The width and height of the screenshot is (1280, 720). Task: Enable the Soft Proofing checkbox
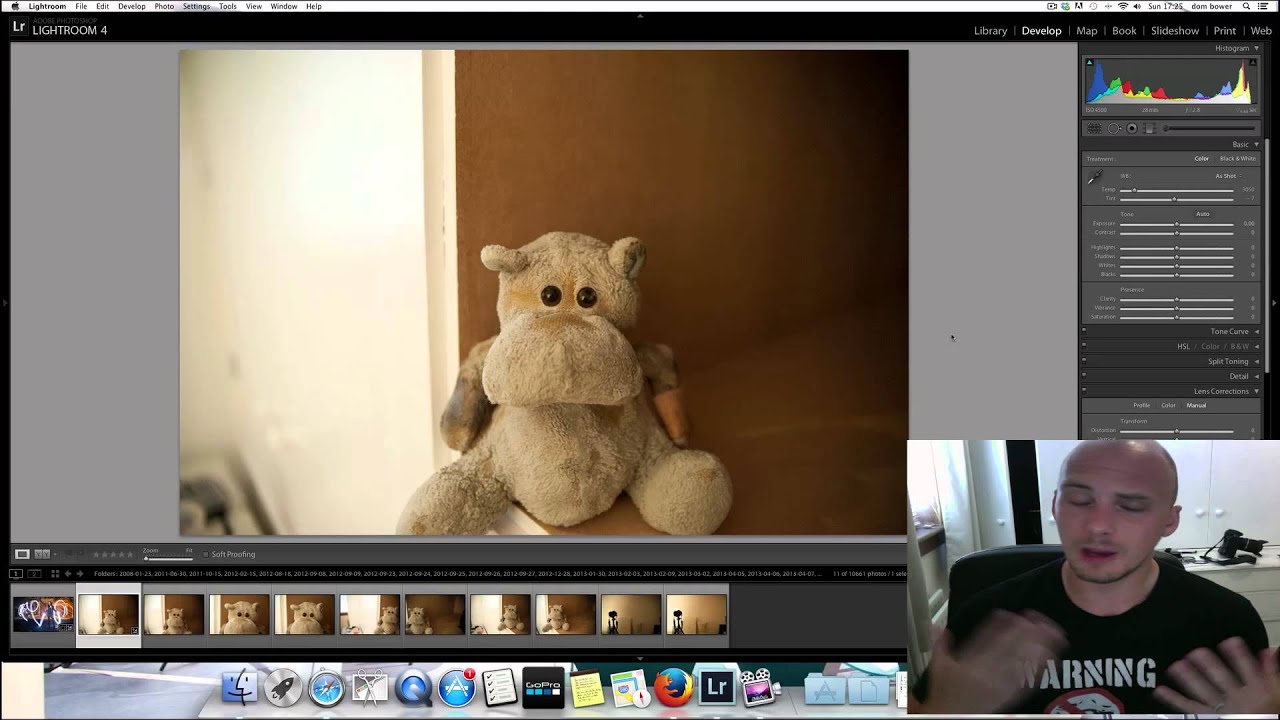coord(206,554)
